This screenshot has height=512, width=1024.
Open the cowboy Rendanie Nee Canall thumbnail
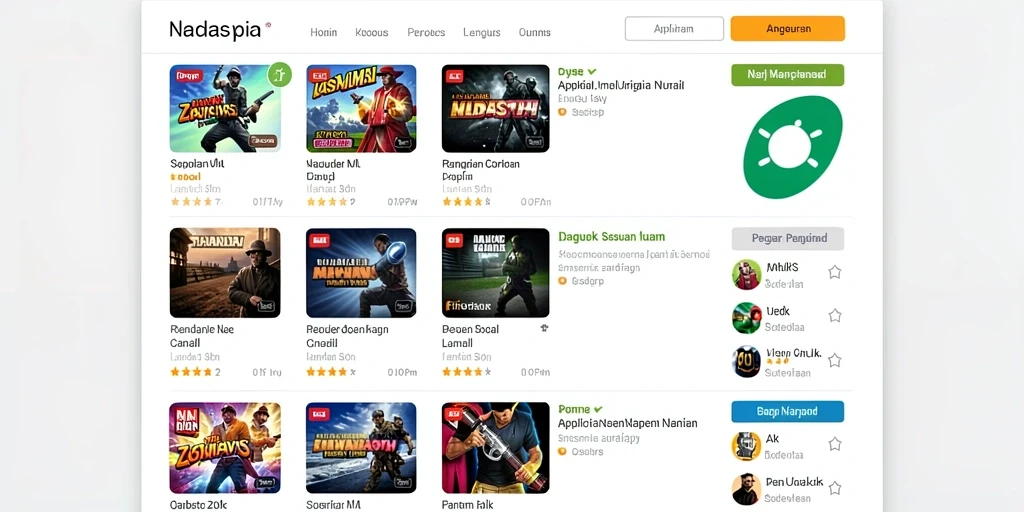pos(225,272)
